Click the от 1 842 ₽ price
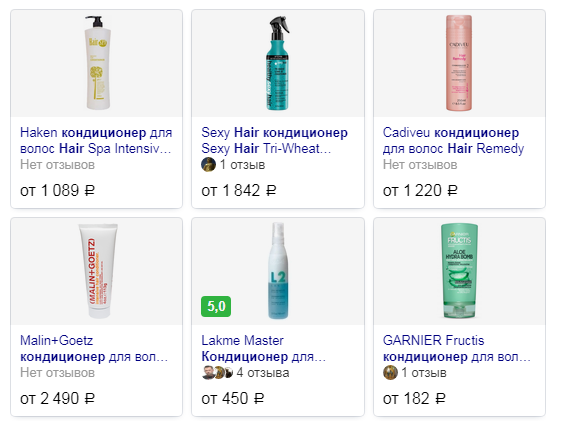 point(239,191)
